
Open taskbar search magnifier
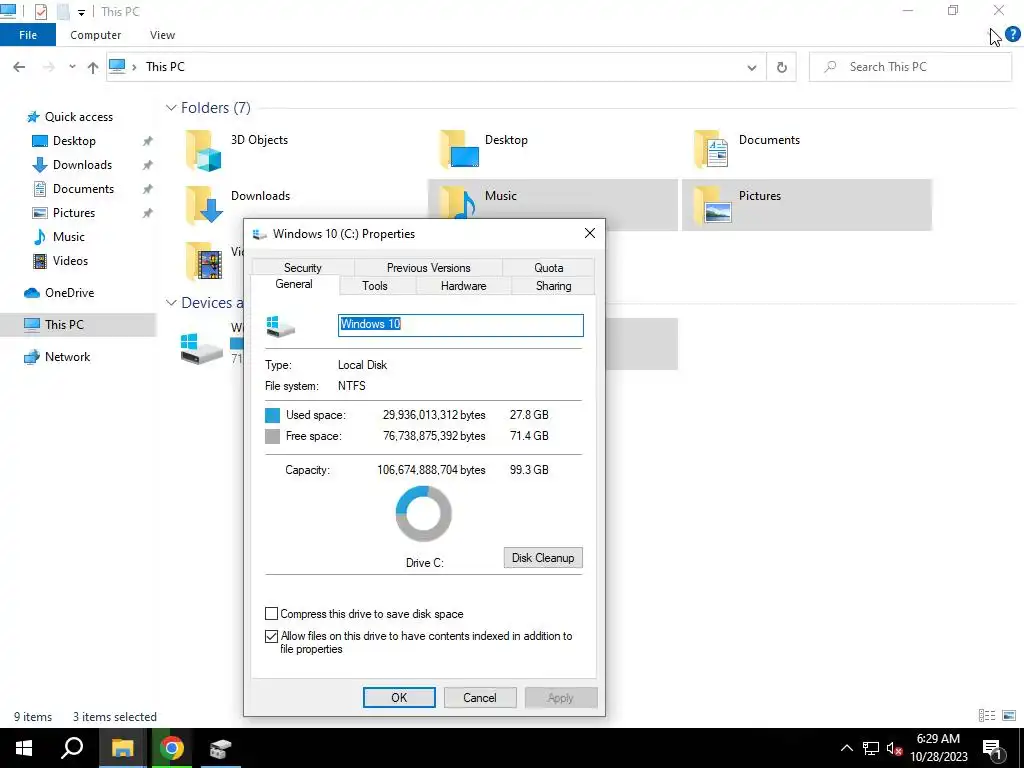pos(72,748)
